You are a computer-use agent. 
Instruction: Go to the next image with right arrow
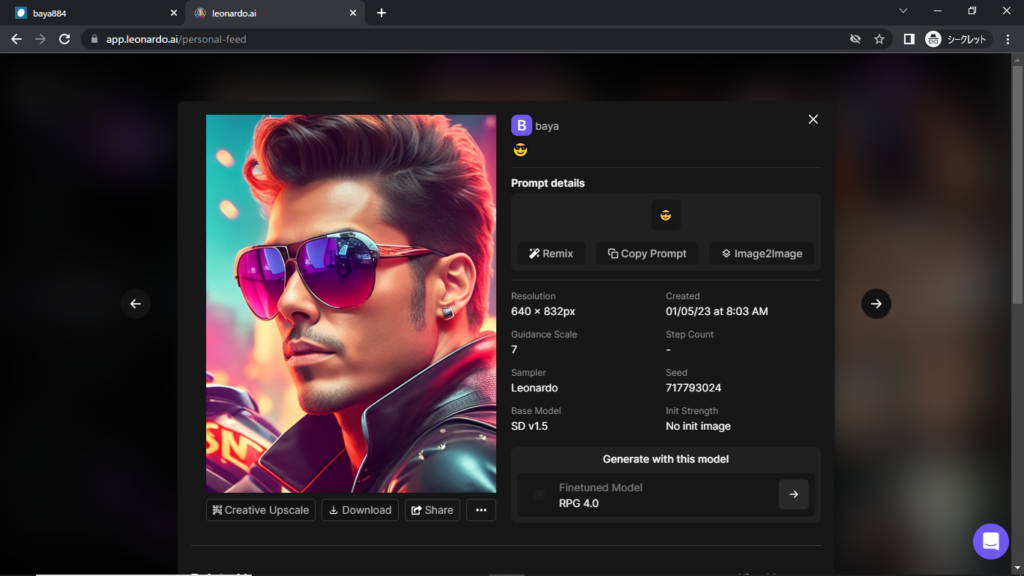coord(876,304)
